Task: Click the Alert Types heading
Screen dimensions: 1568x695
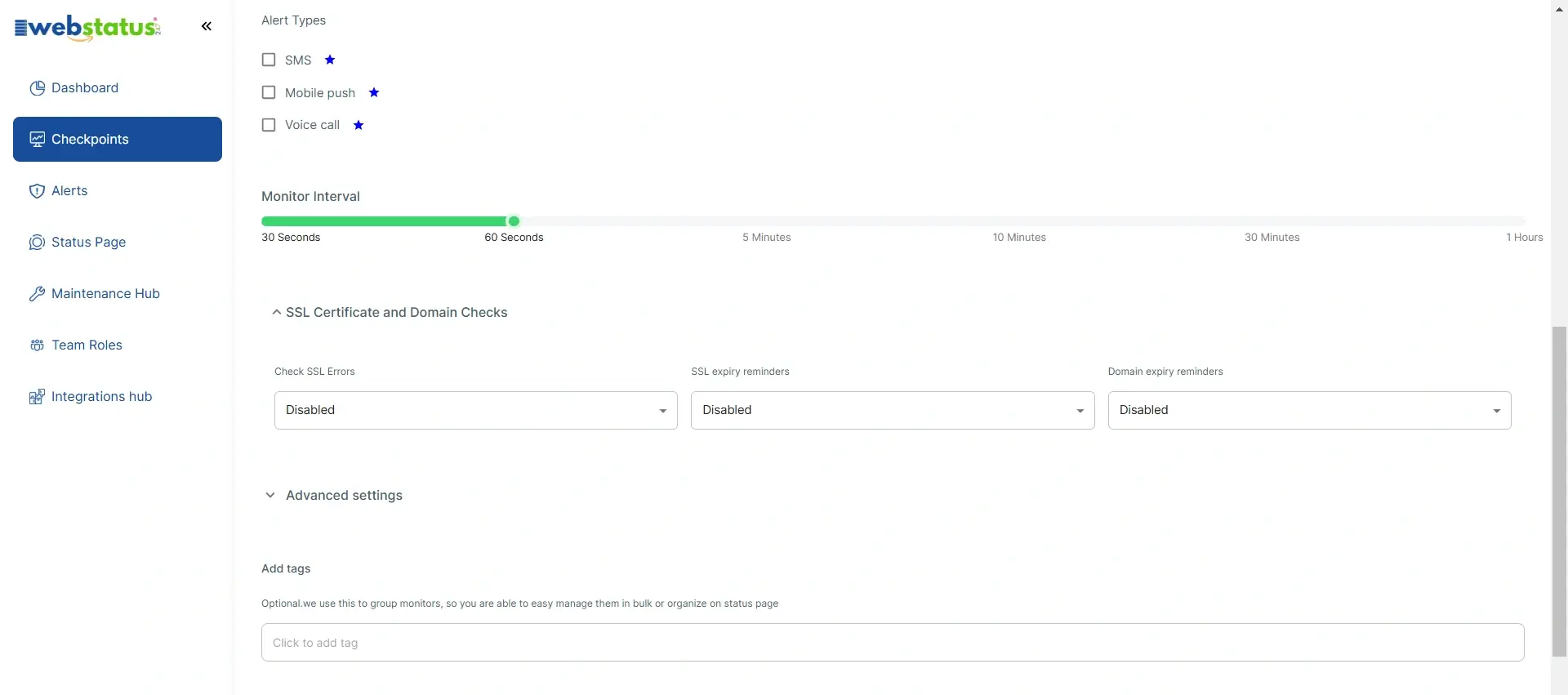Action: point(293,20)
